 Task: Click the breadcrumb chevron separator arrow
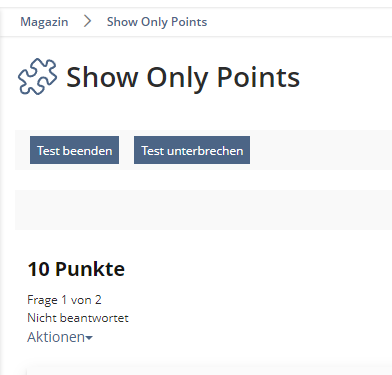(87, 21)
